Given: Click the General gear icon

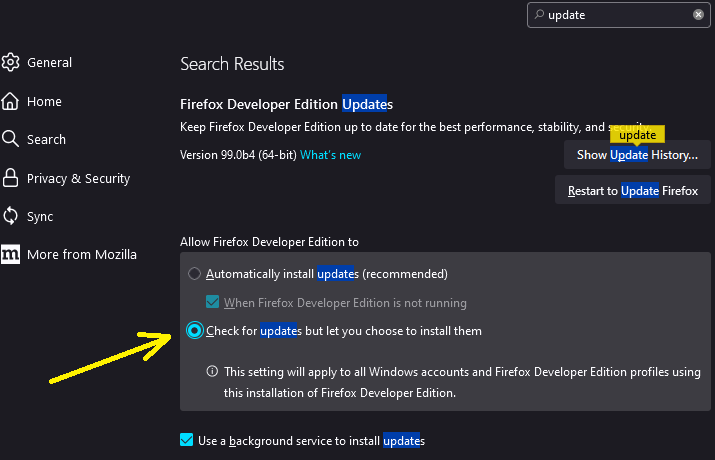Looking at the screenshot, I should 10,62.
